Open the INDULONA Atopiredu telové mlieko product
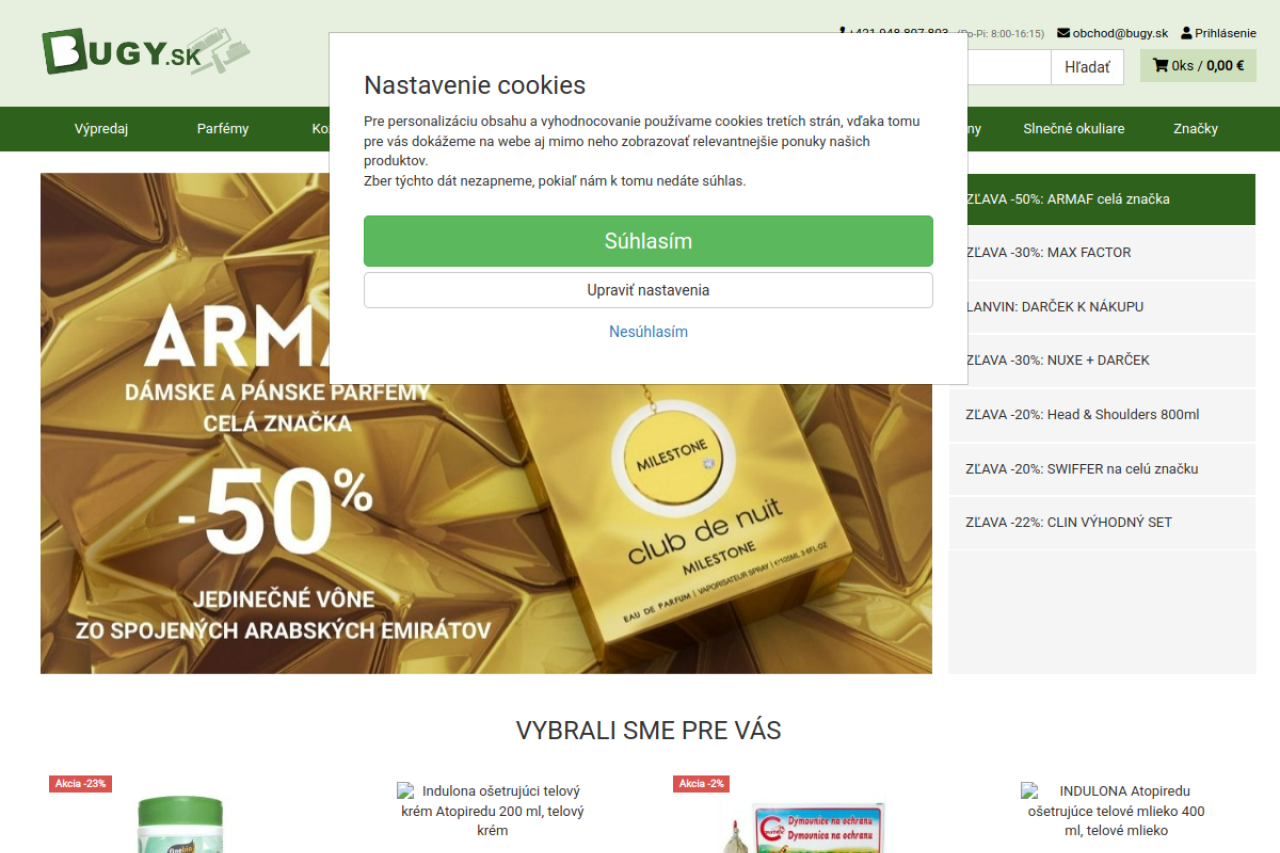1280x853 pixels. 1116,811
